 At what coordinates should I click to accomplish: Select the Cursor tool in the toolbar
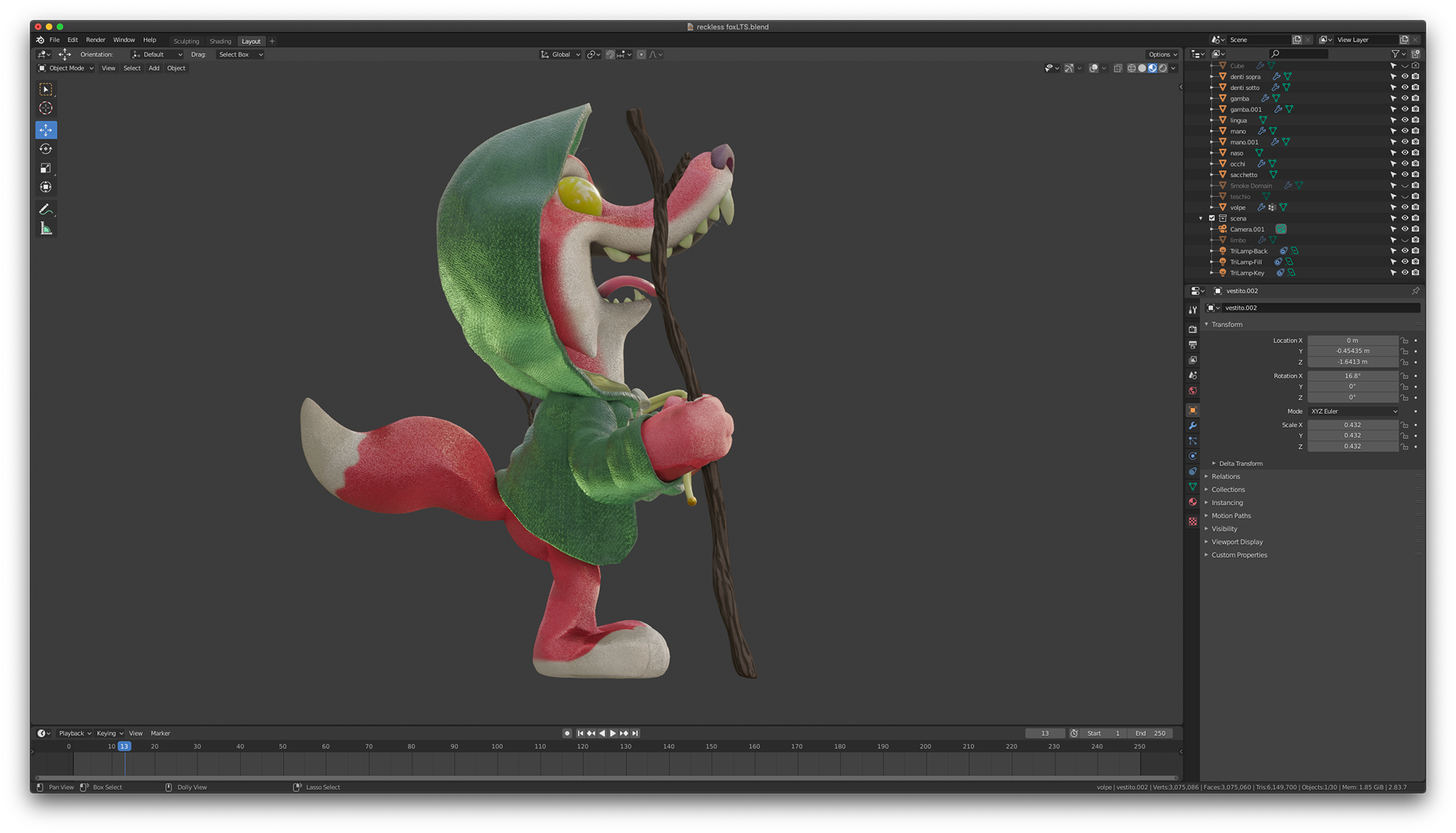tap(45, 108)
